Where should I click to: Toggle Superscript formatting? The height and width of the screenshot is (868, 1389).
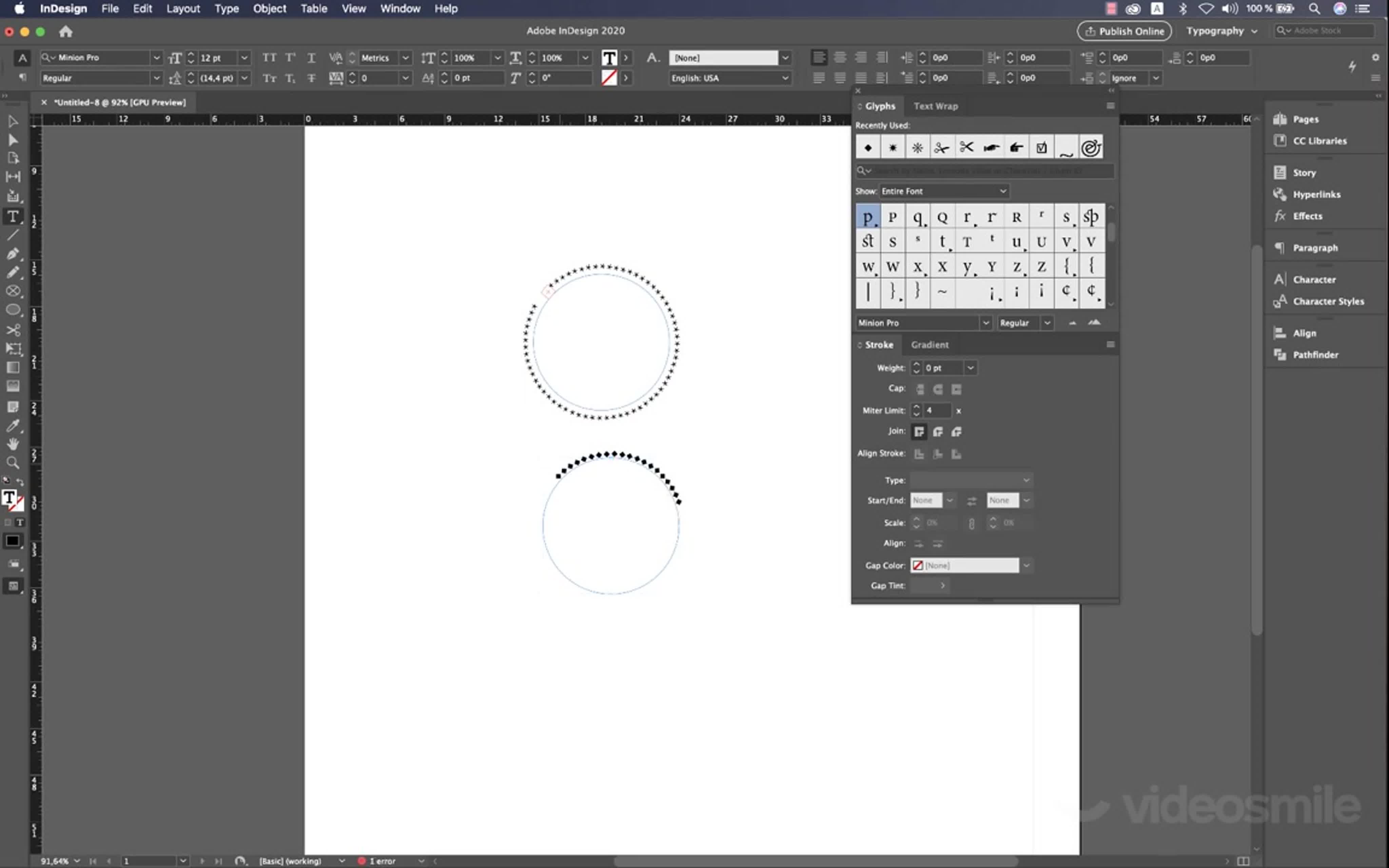click(x=290, y=58)
